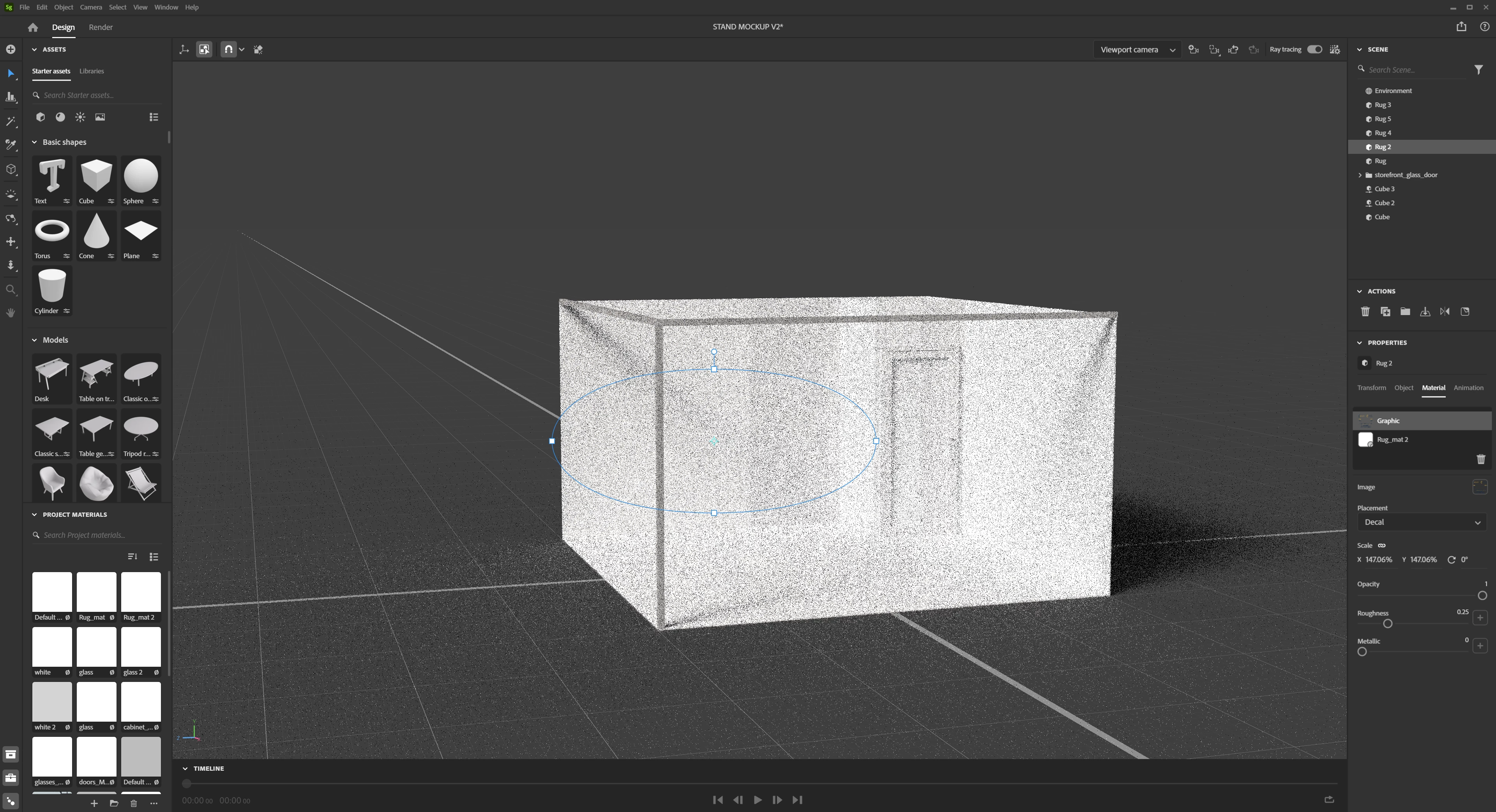Open the Camera menu
Viewport: 1496px width, 812px height.
(90, 7)
